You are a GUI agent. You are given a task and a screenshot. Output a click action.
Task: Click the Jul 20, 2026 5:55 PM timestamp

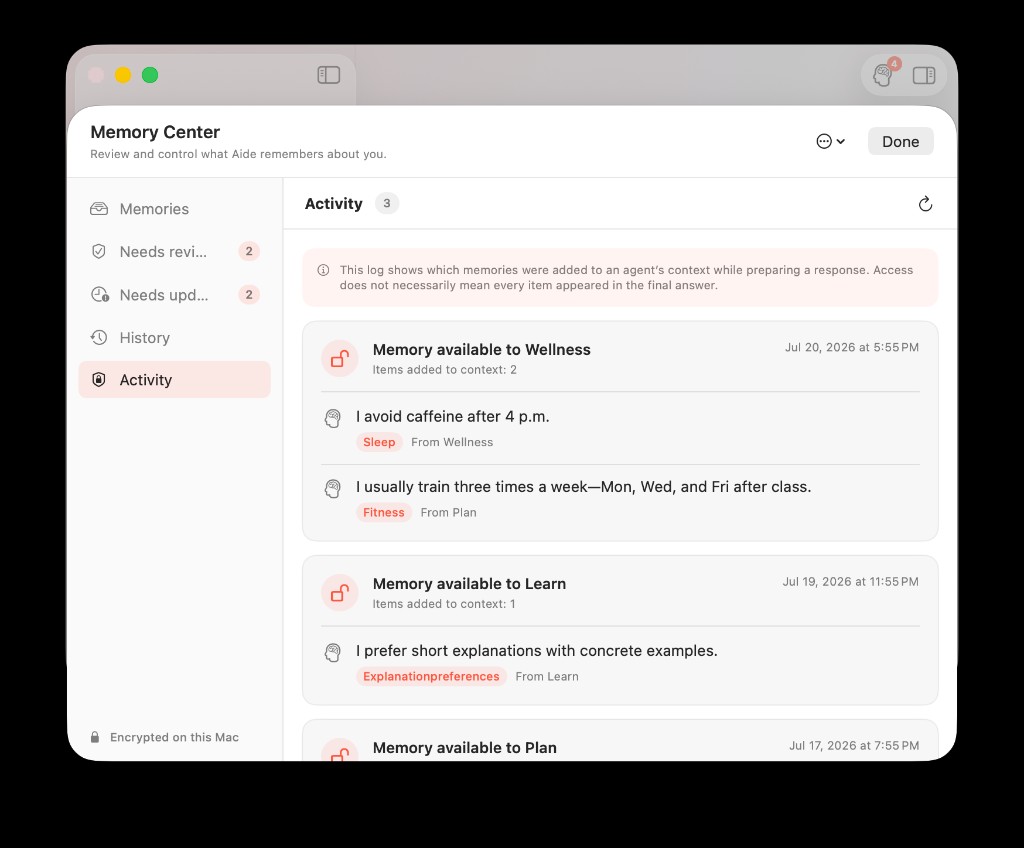pos(852,348)
